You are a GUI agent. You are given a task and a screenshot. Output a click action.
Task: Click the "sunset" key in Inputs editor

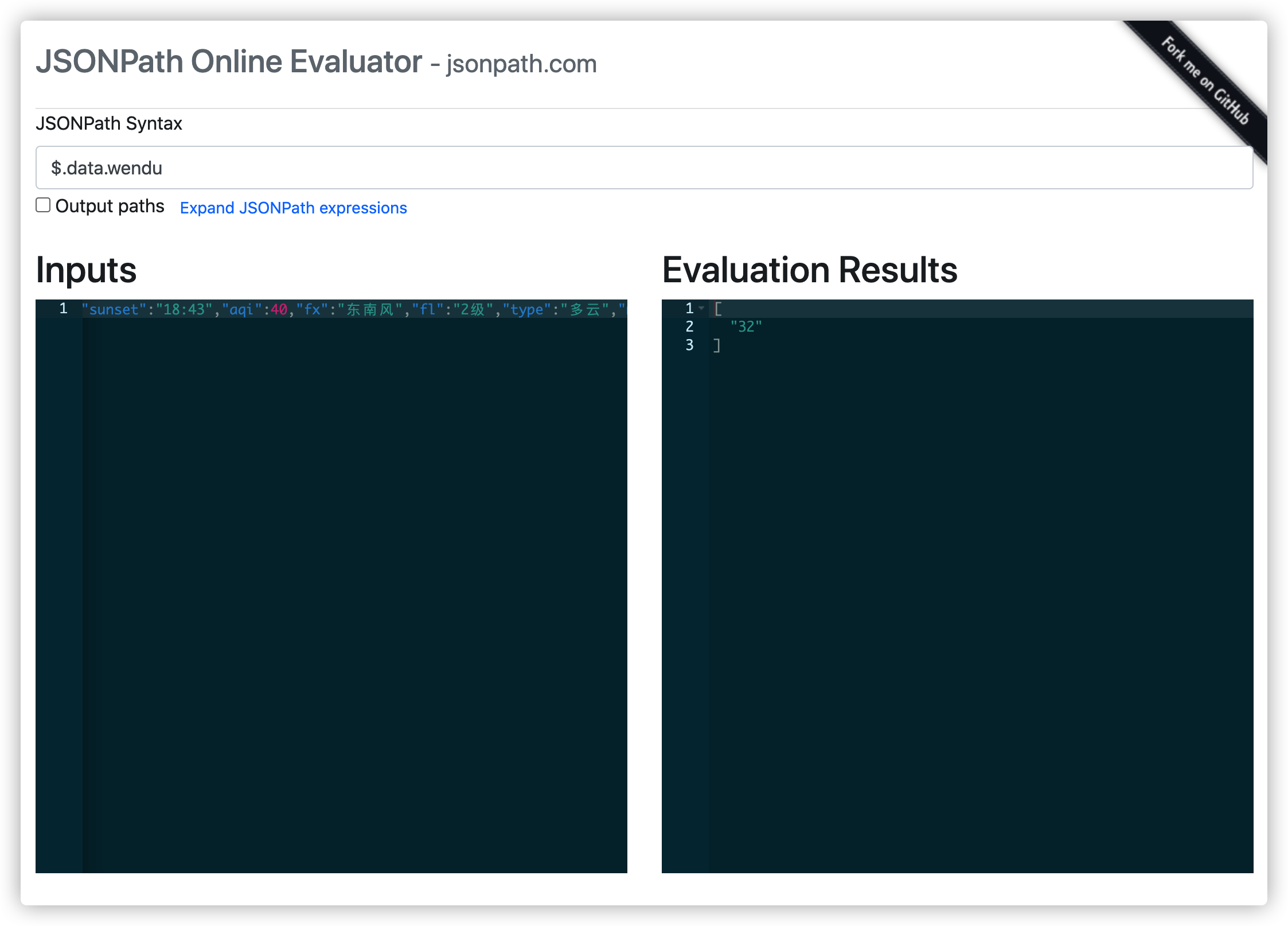tap(113, 309)
